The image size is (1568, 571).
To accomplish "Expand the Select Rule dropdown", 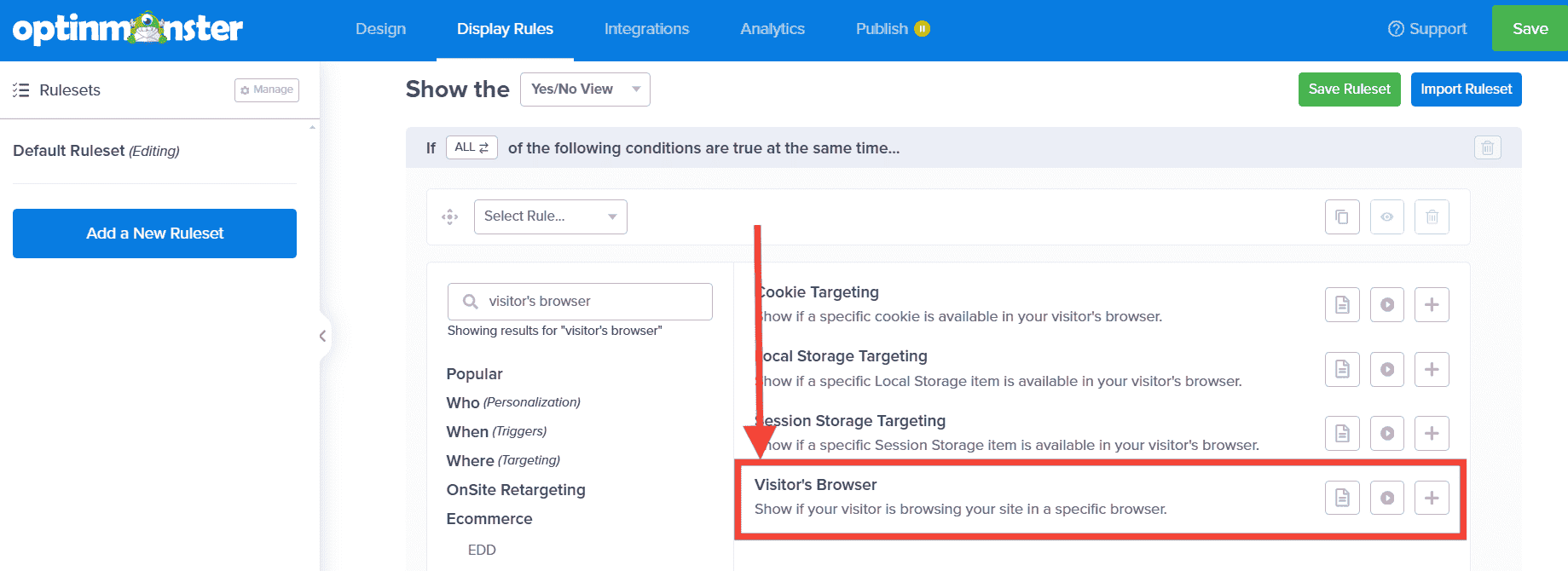I will (x=550, y=216).
